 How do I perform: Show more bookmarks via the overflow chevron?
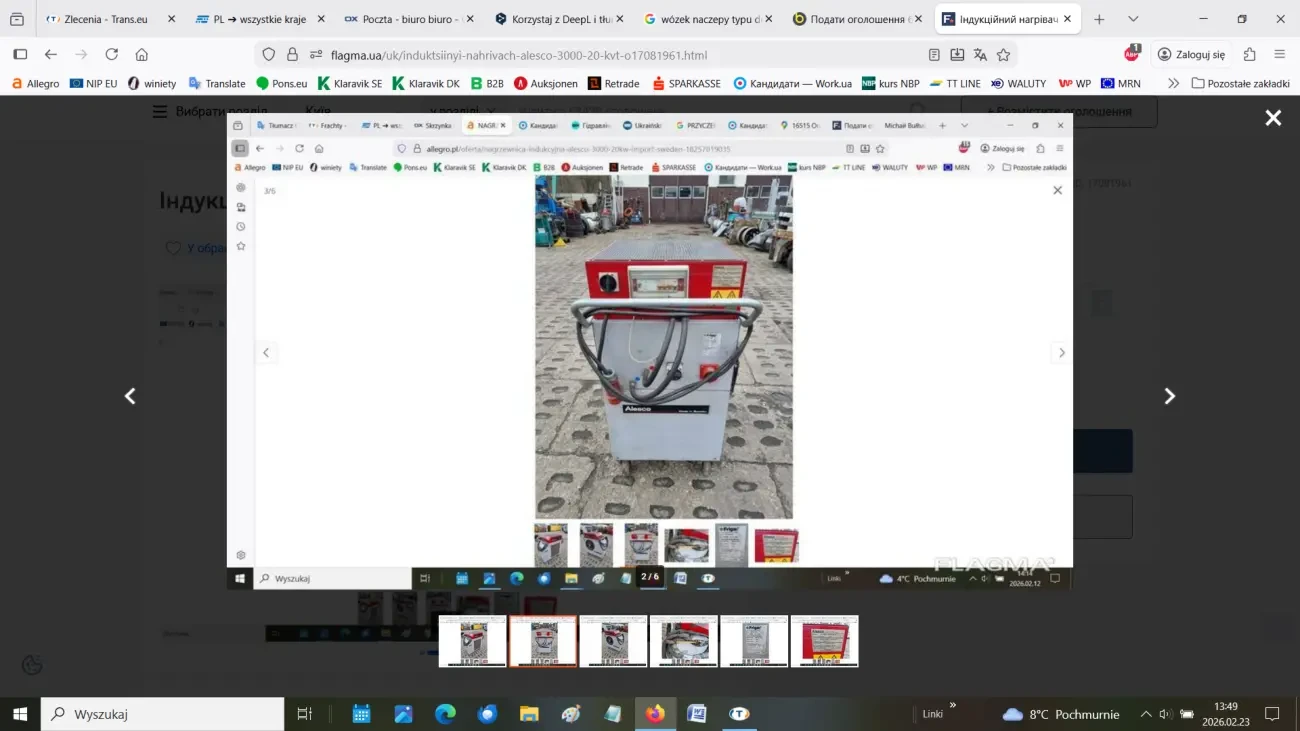(x=1173, y=84)
